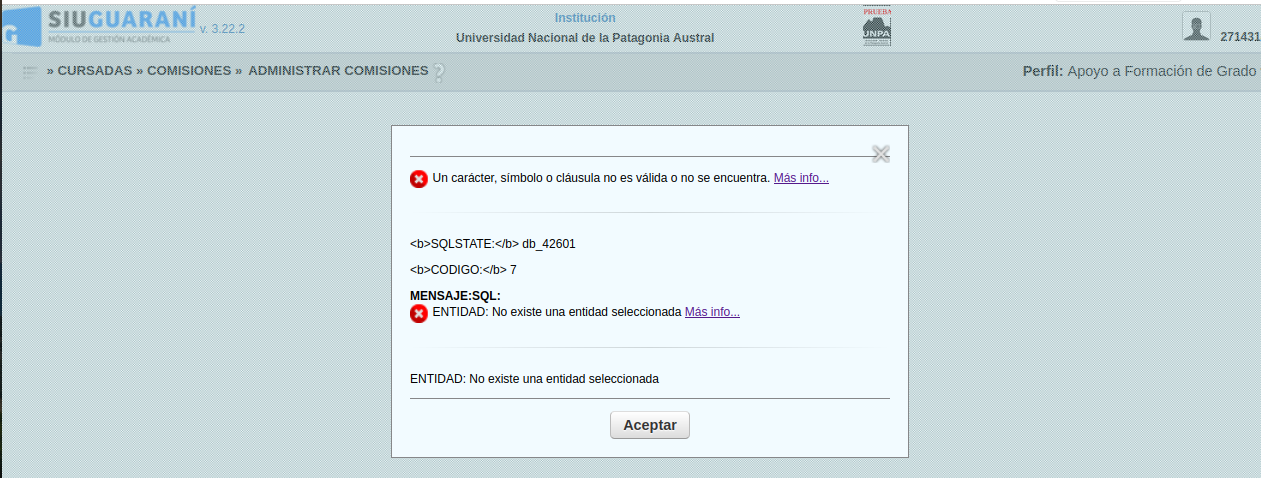Image resolution: width=1261 pixels, height=478 pixels.
Task: Go to CURSADAS in the breadcrumb
Action: point(95,71)
